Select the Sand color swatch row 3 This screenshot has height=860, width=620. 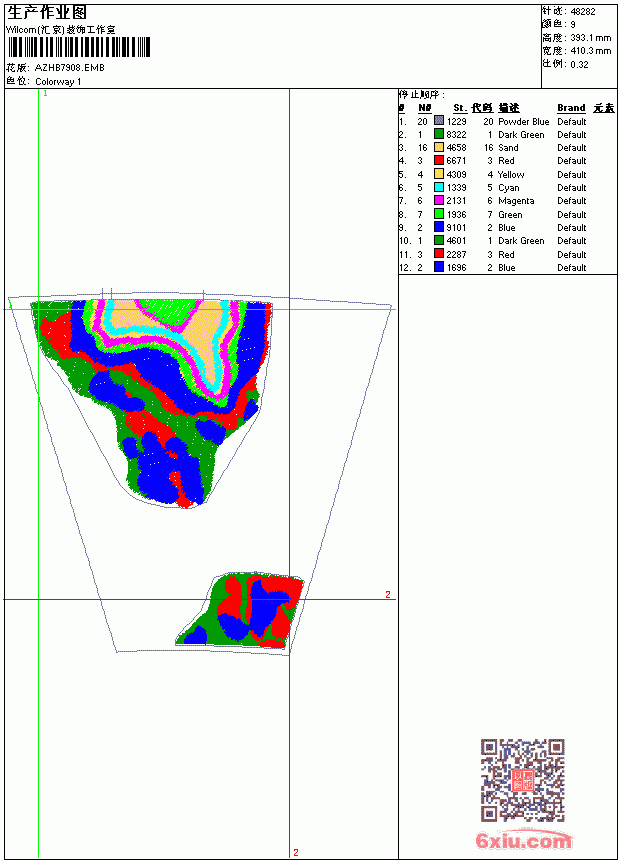[439, 147]
